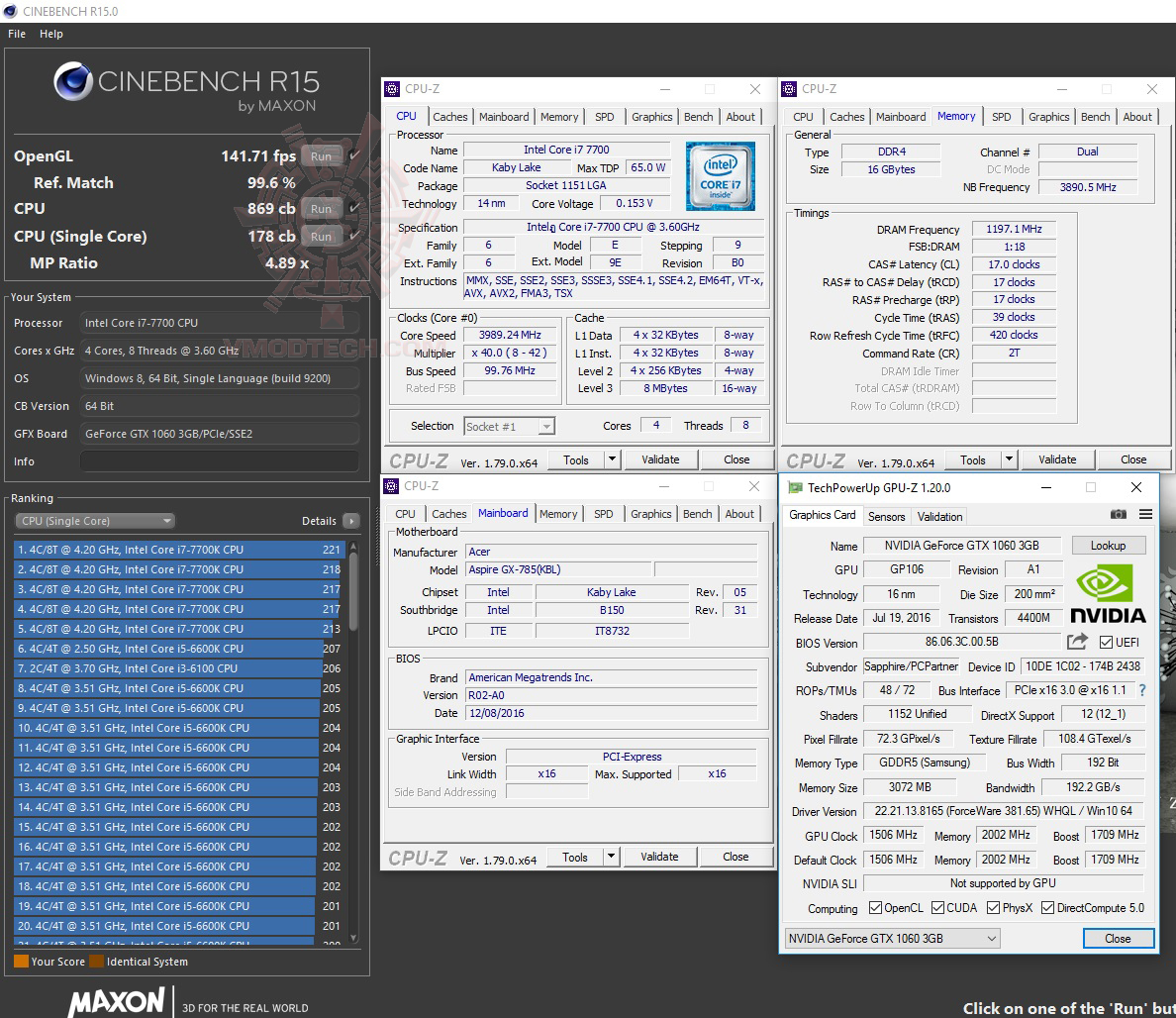
Task: Click the GFX Board field GeForce GTX 1060
Action: (219, 434)
